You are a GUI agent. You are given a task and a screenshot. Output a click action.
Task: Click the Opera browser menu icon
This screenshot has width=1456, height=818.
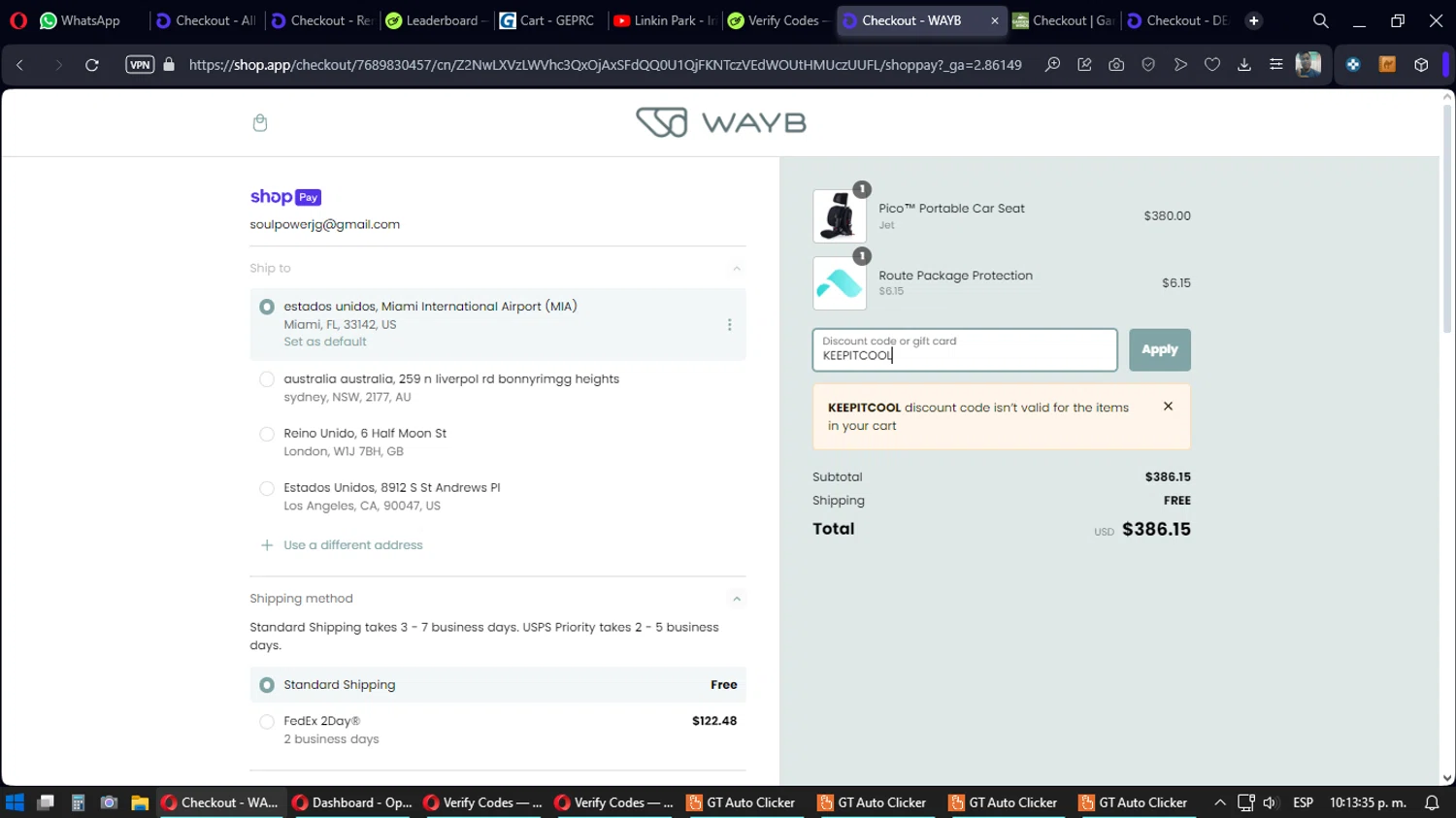point(17,20)
